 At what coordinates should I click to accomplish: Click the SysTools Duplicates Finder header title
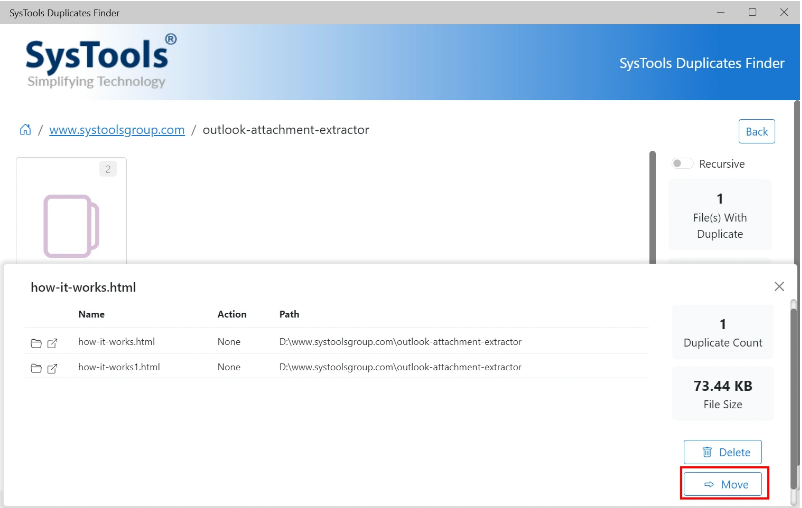coord(702,63)
